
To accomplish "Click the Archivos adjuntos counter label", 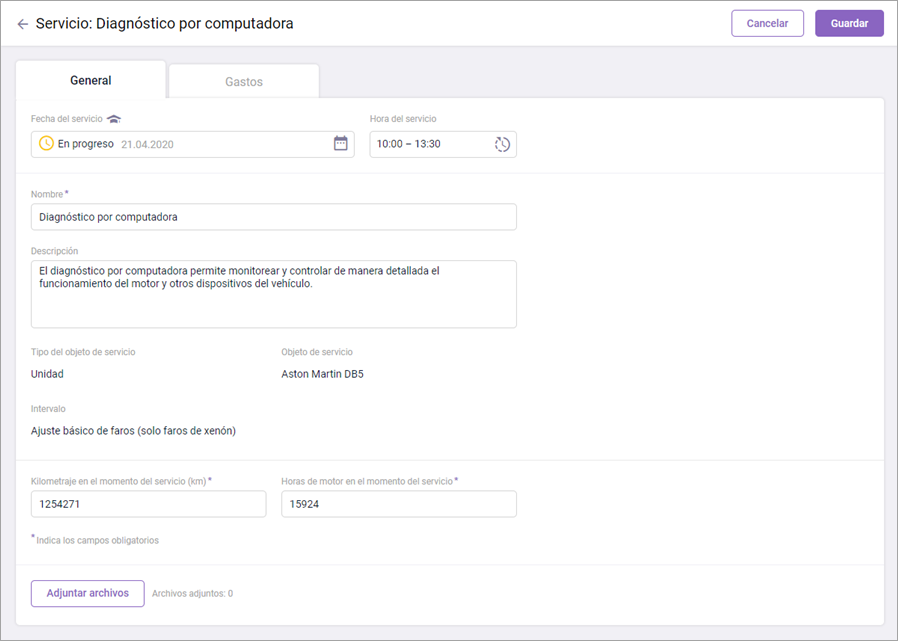I will (192, 594).
